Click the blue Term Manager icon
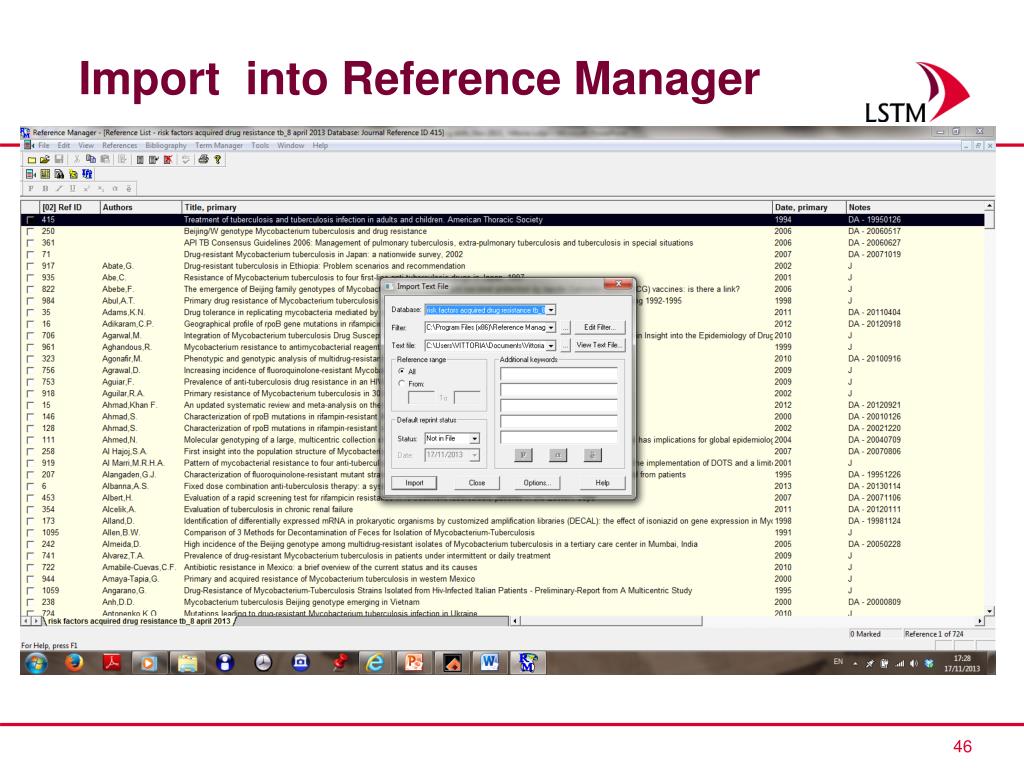Viewport: 1024px width, 768px height. (87, 174)
